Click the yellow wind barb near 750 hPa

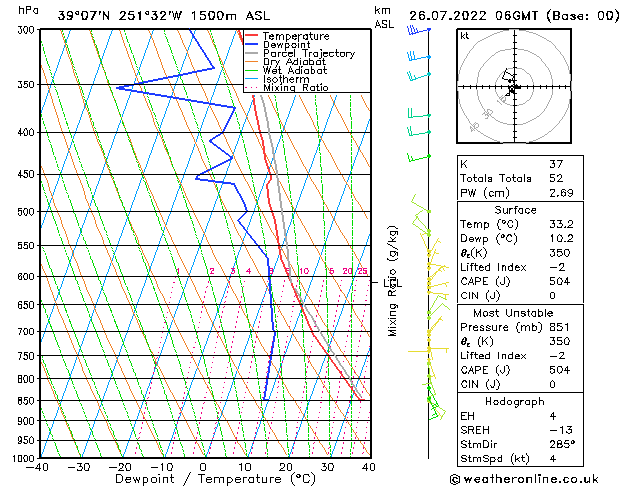click(428, 350)
